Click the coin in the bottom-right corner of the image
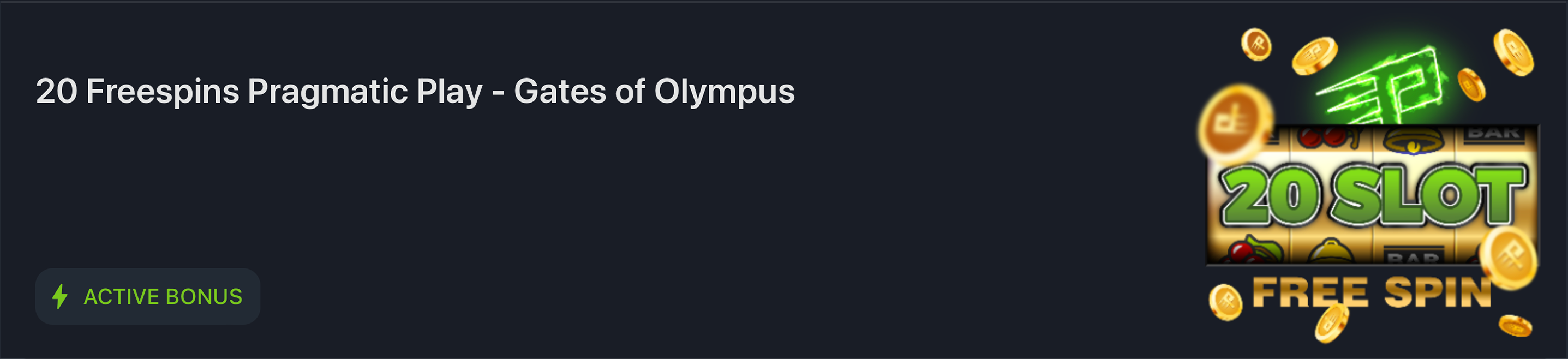This screenshot has width=1568, height=359. tap(1515, 326)
